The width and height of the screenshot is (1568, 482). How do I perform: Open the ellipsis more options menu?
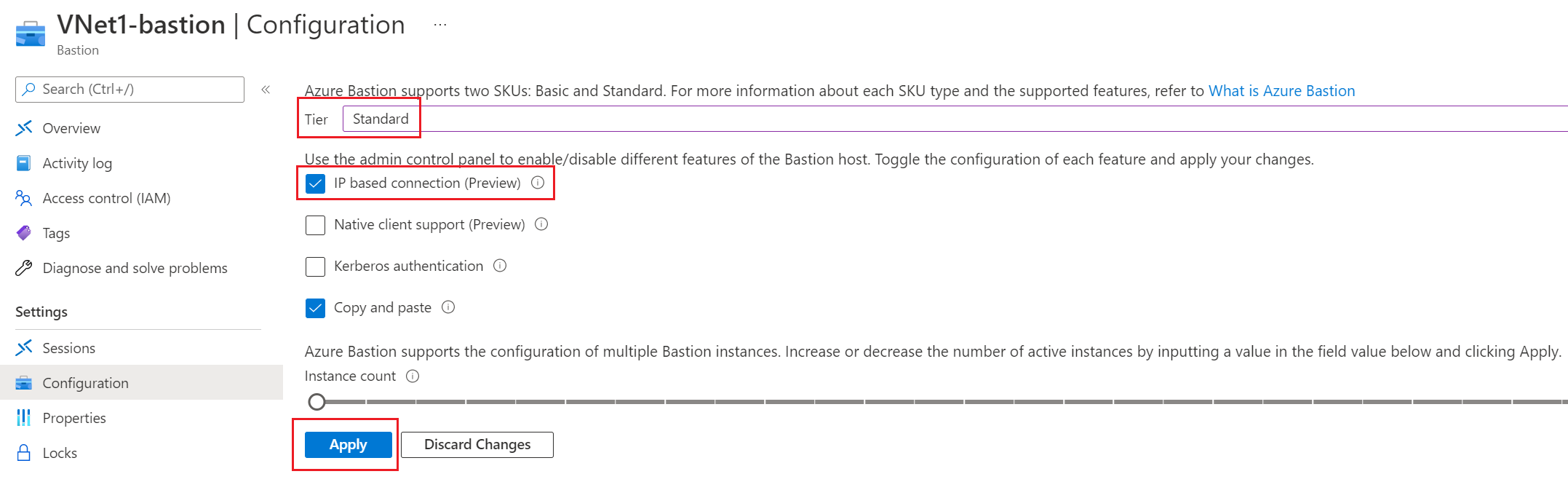(440, 25)
